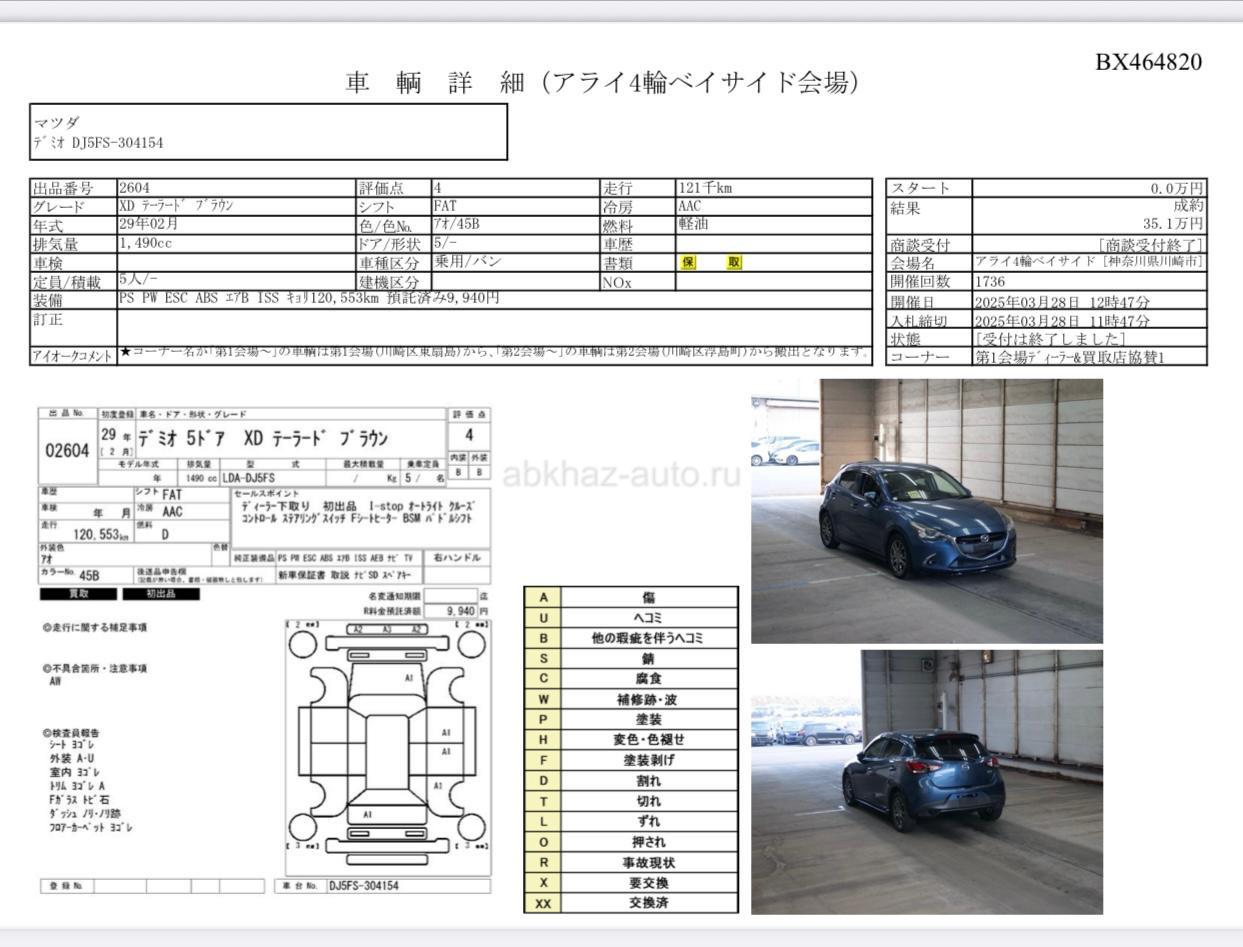This screenshot has height=947, width=1243.
Task: Select the 会場名 venue value
Action: pyautogui.click(x=1090, y=262)
